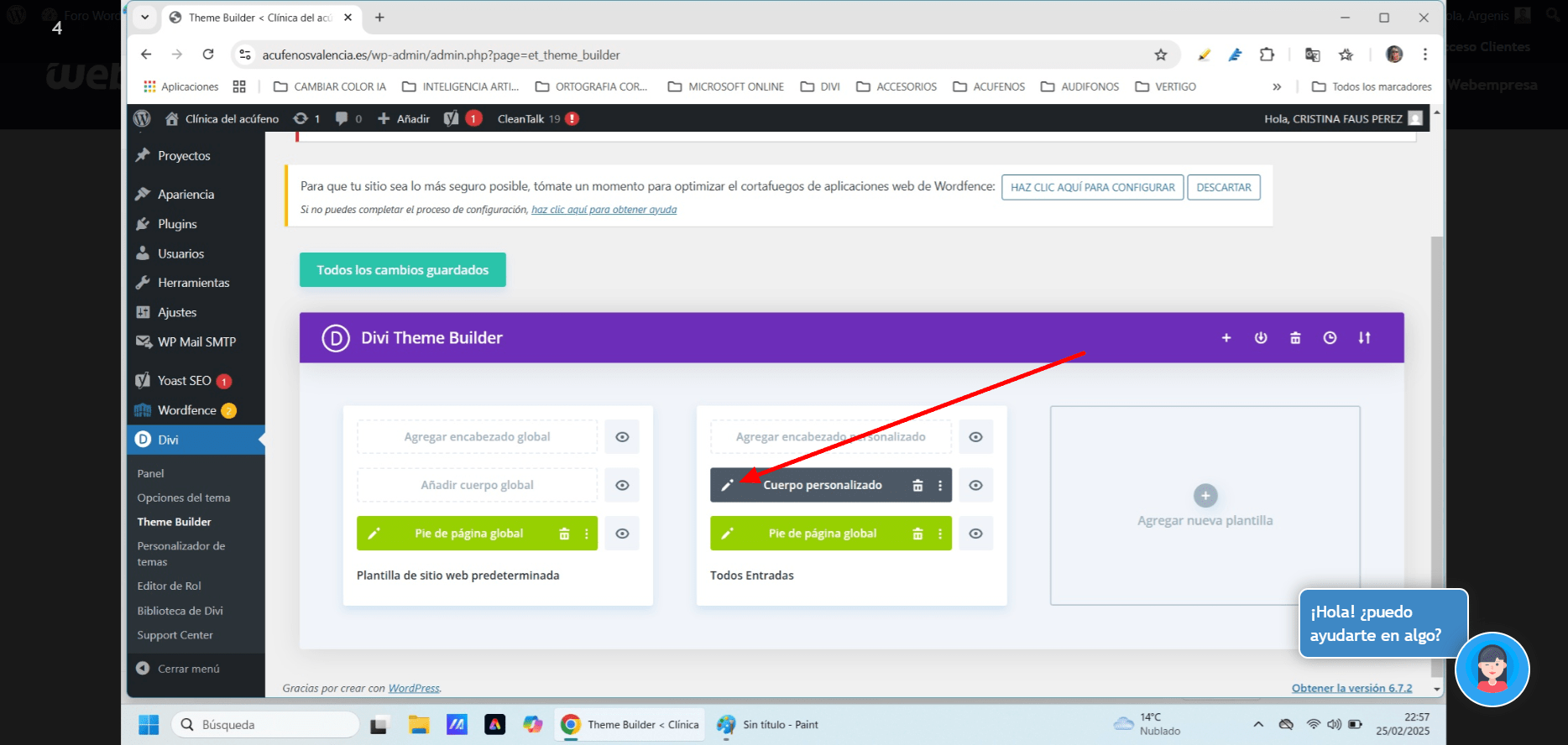This screenshot has height=745, width=1568.
Task: Open Personalizador de temas submenu
Action: pyautogui.click(x=181, y=554)
